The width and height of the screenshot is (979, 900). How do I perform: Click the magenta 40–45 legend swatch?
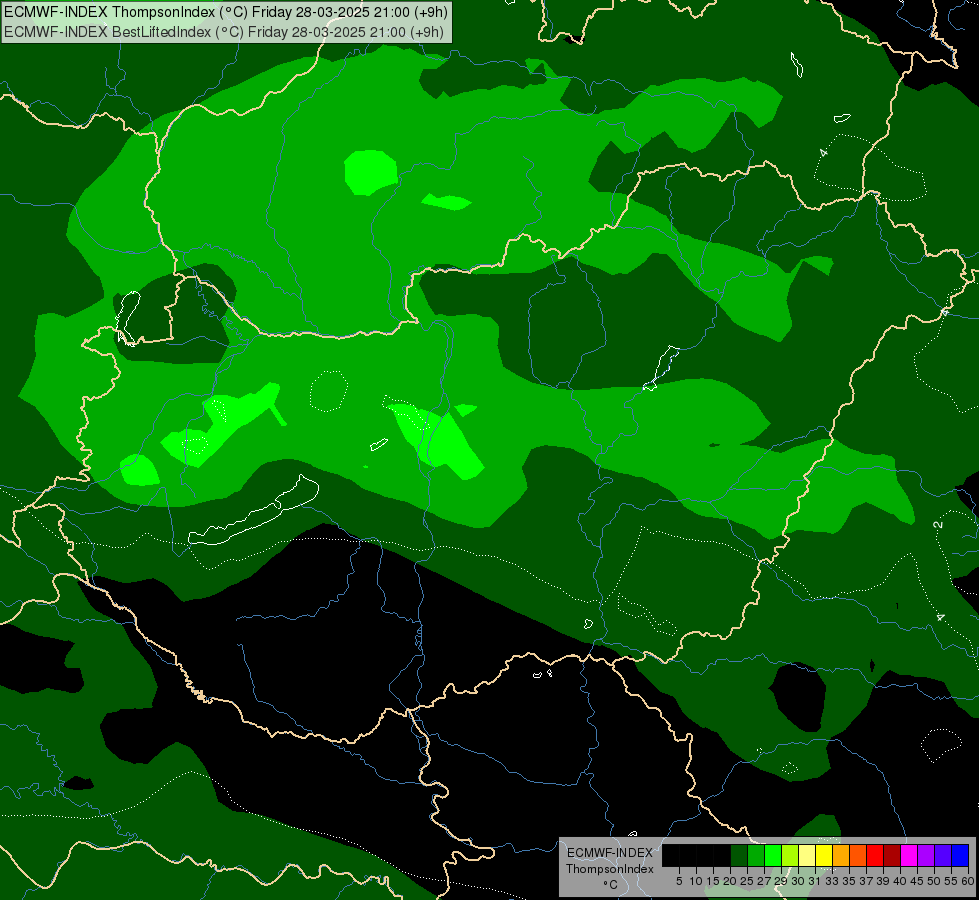pyautogui.click(x=909, y=855)
